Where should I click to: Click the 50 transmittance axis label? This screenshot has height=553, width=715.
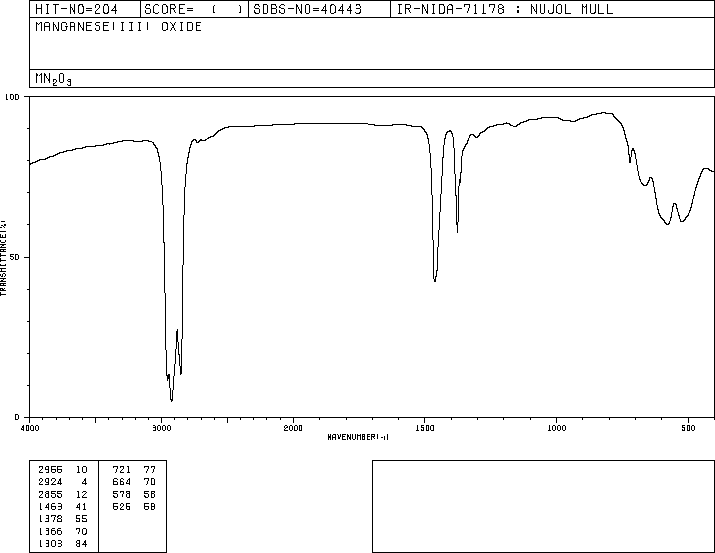pos(14,257)
